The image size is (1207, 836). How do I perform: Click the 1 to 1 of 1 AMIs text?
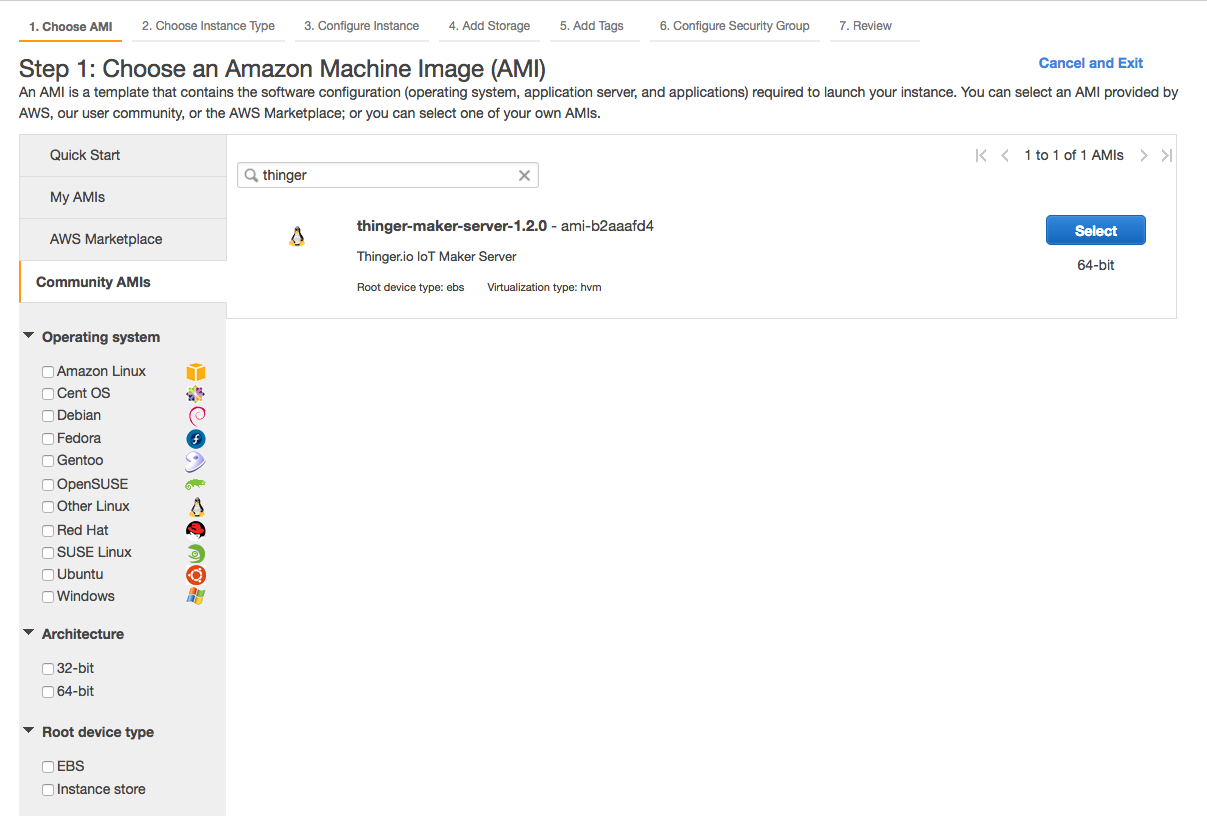pyautogui.click(x=1074, y=155)
